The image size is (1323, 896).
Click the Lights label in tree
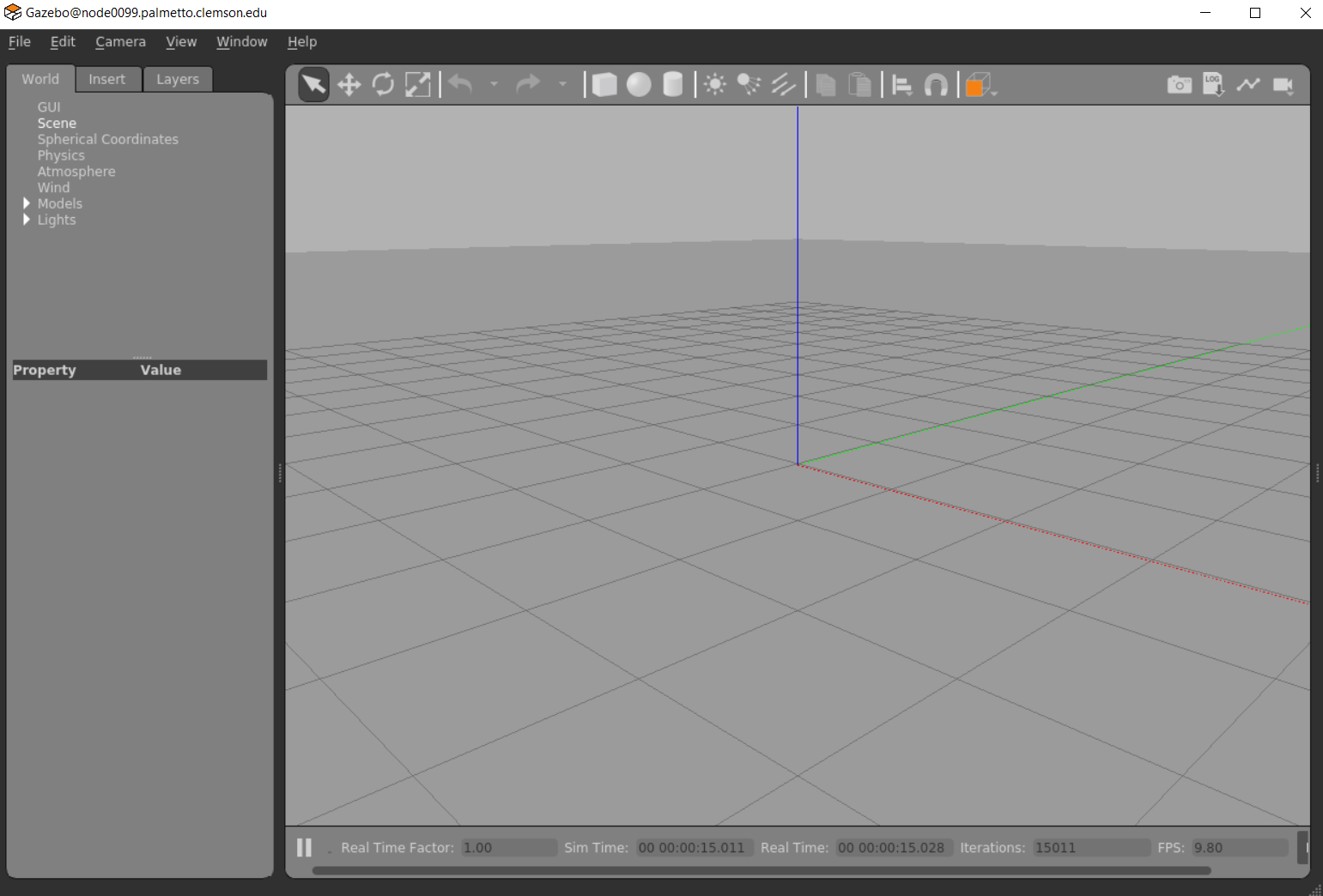pyautogui.click(x=57, y=220)
